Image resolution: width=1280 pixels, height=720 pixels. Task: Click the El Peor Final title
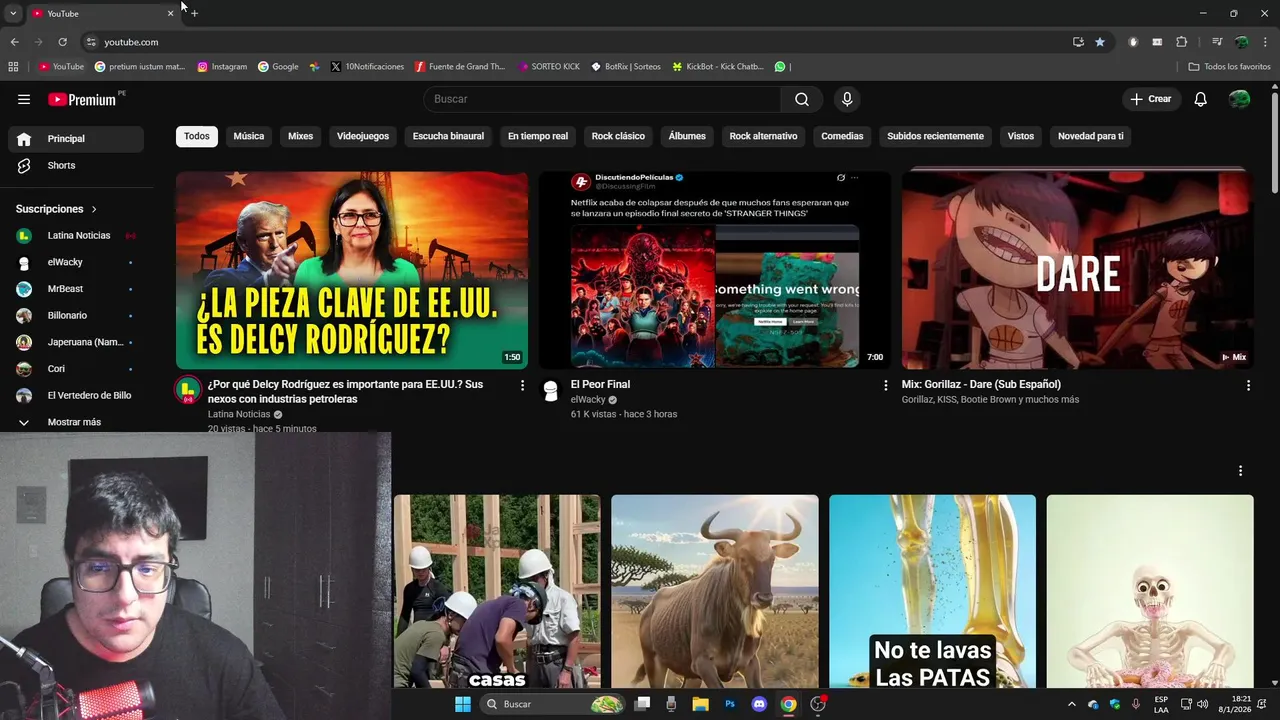click(x=600, y=384)
